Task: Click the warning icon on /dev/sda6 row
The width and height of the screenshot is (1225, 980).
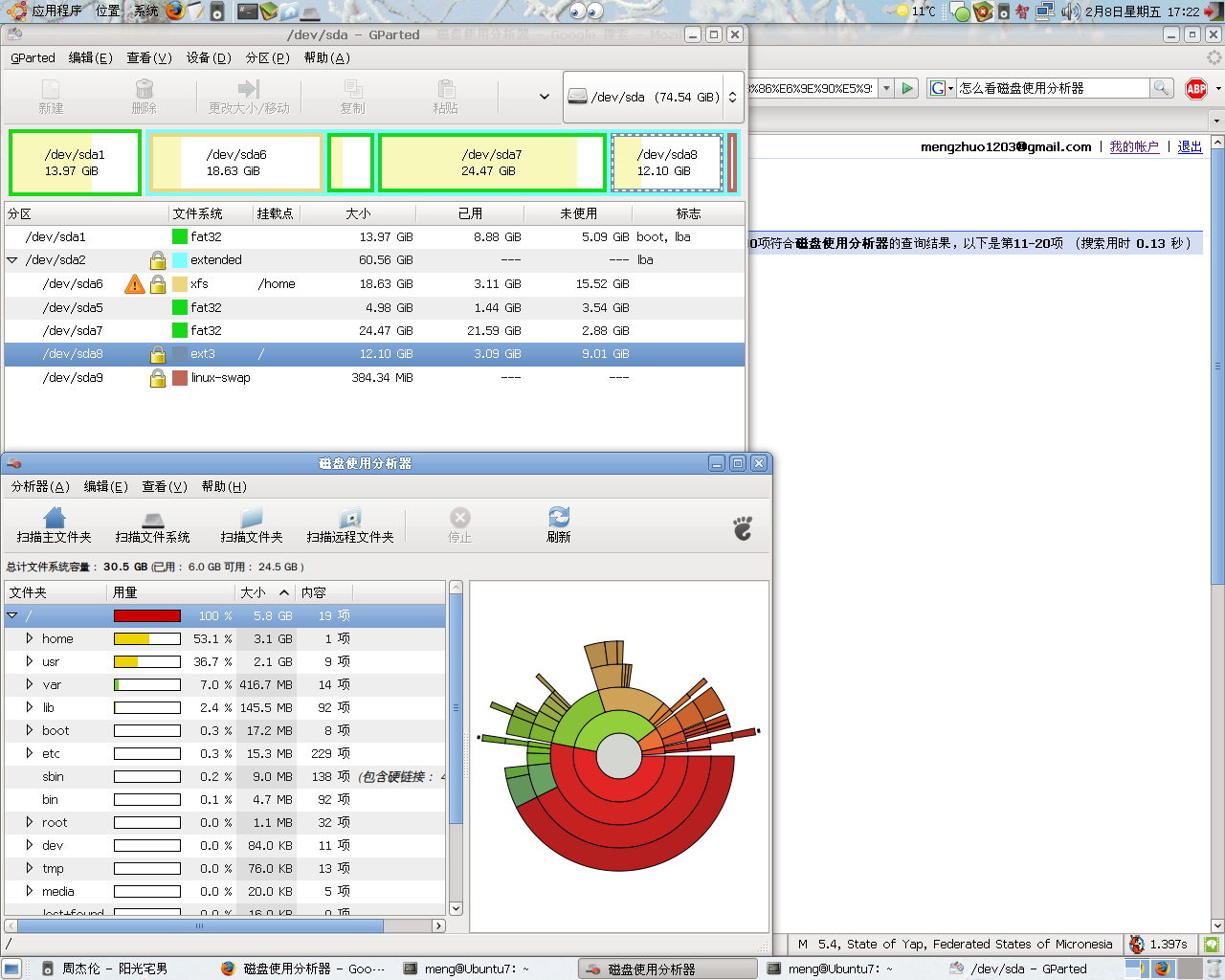Action: [135, 284]
